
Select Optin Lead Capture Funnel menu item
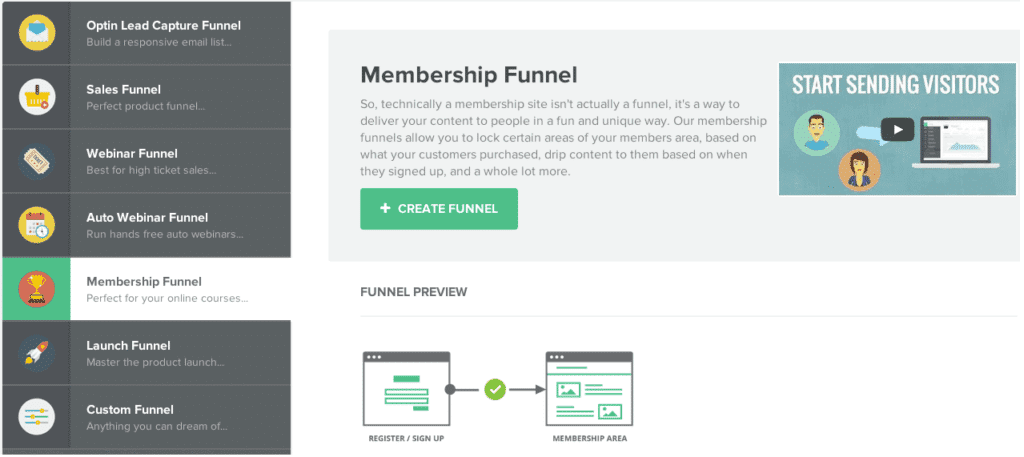(x=146, y=33)
